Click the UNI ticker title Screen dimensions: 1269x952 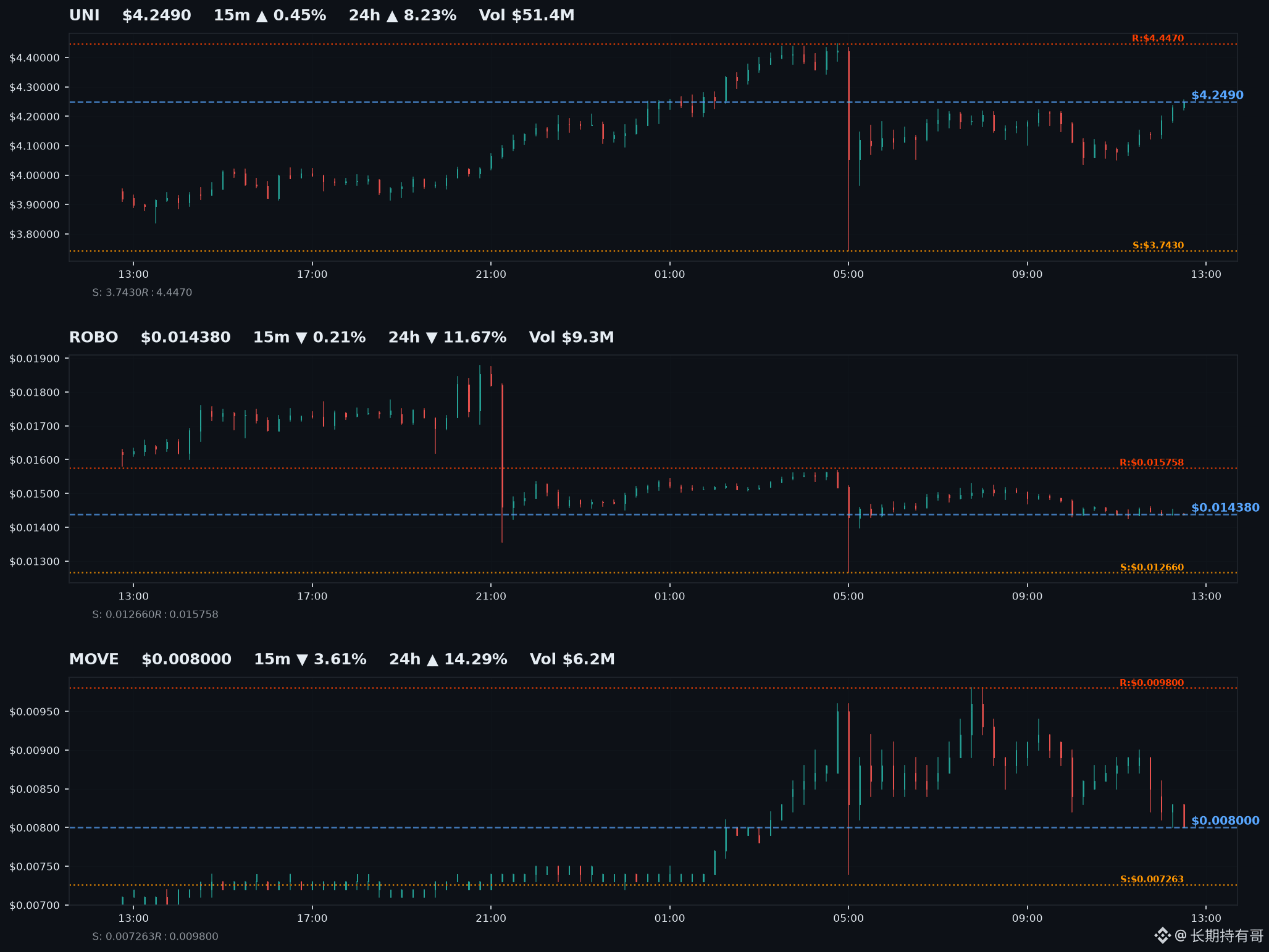coord(85,15)
